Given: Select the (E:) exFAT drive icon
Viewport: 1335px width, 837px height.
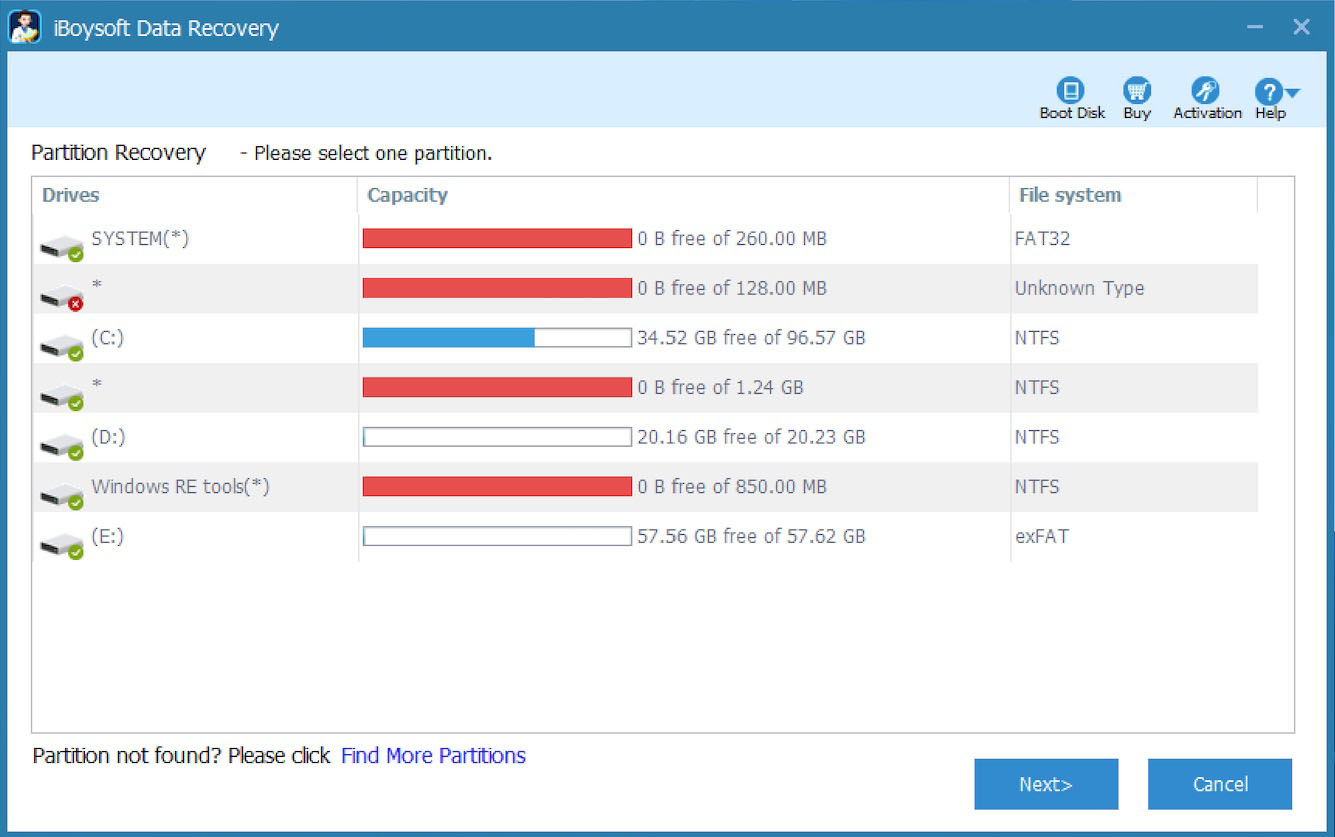Looking at the screenshot, I should (62, 541).
